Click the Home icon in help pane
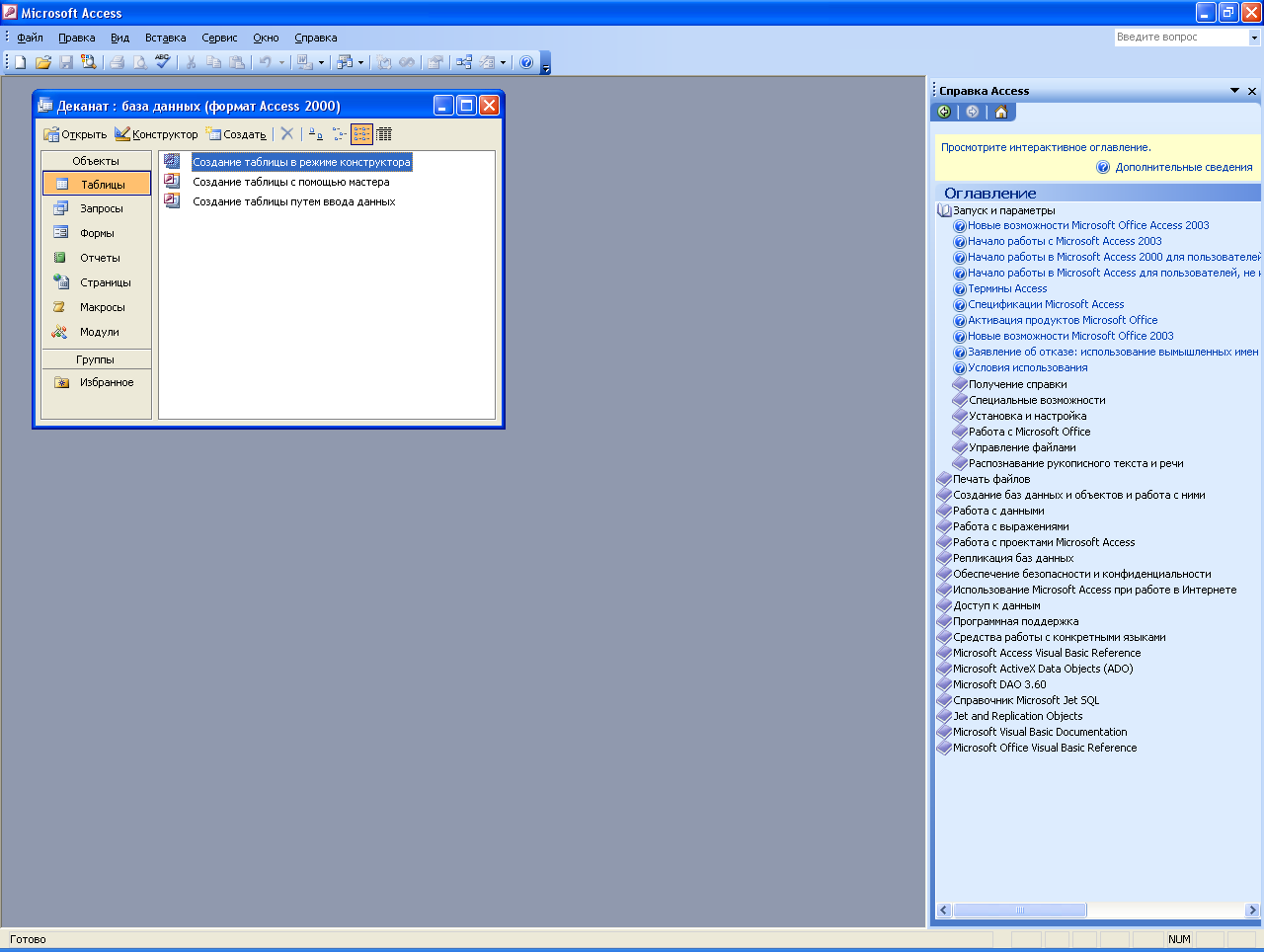 click(x=1000, y=112)
